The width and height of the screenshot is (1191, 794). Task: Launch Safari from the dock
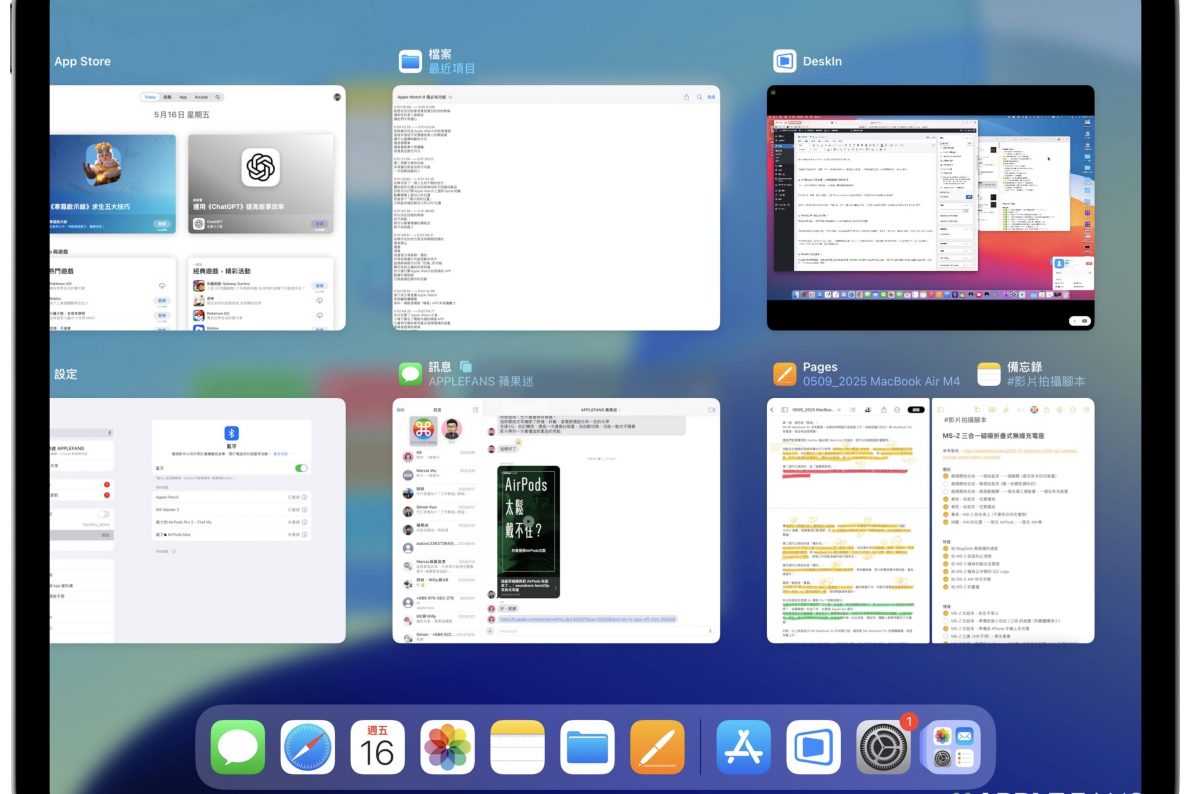(x=308, y=747)
